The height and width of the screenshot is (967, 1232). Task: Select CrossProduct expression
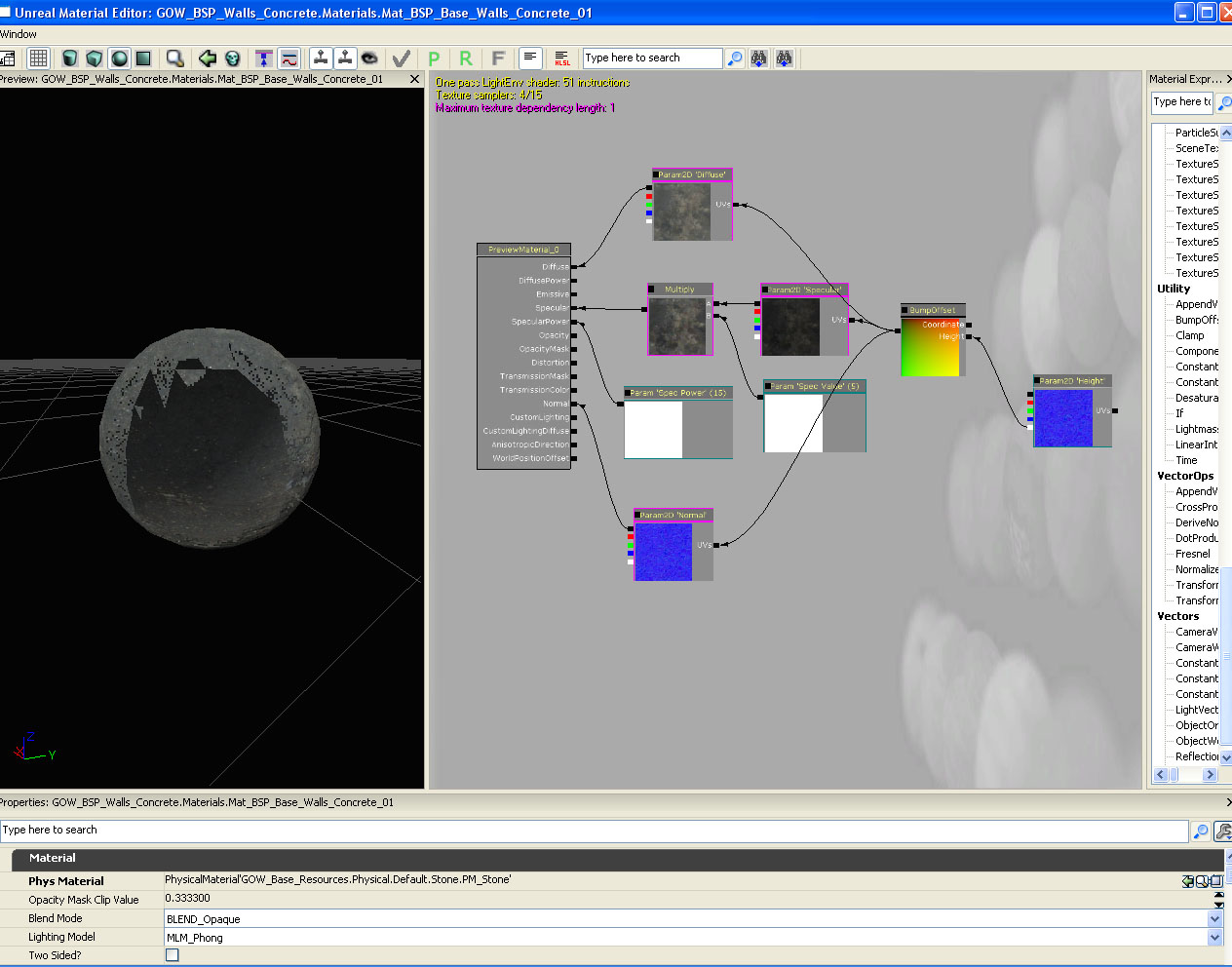1196,507
